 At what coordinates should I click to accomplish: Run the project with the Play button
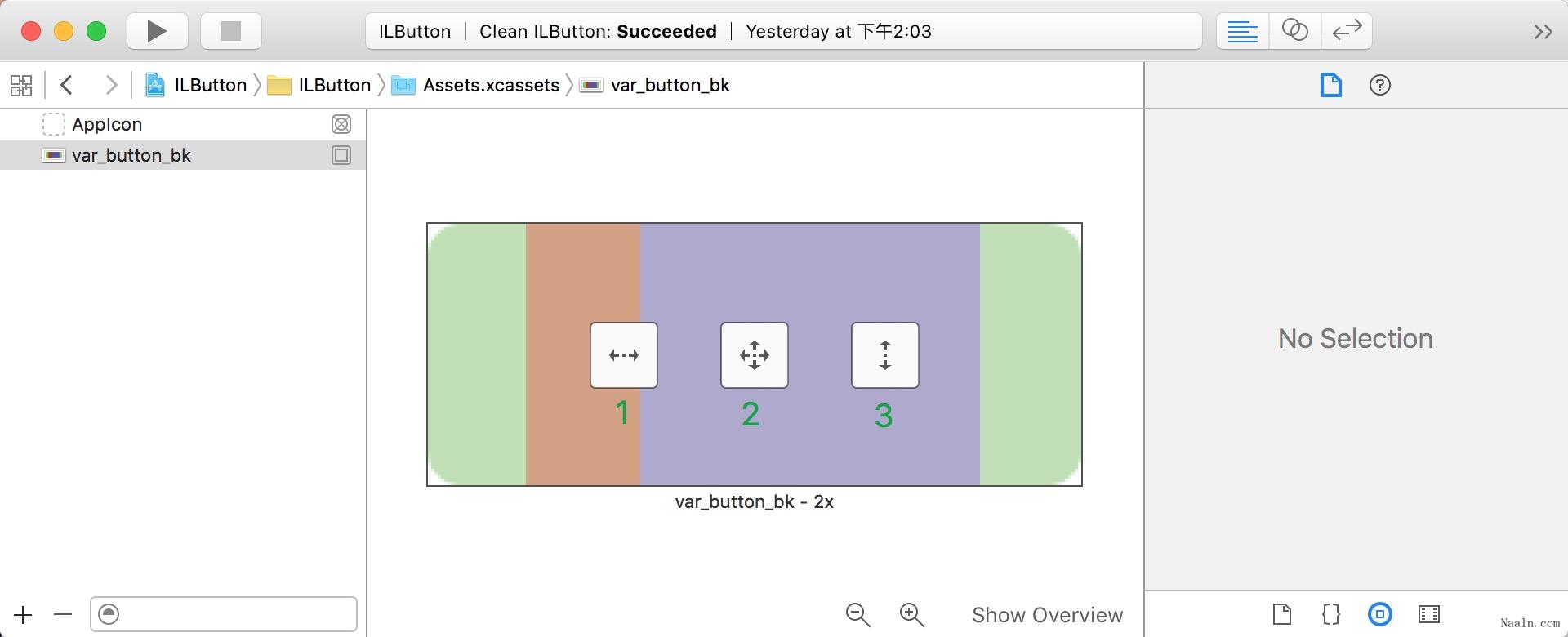(x=158, y=31)
